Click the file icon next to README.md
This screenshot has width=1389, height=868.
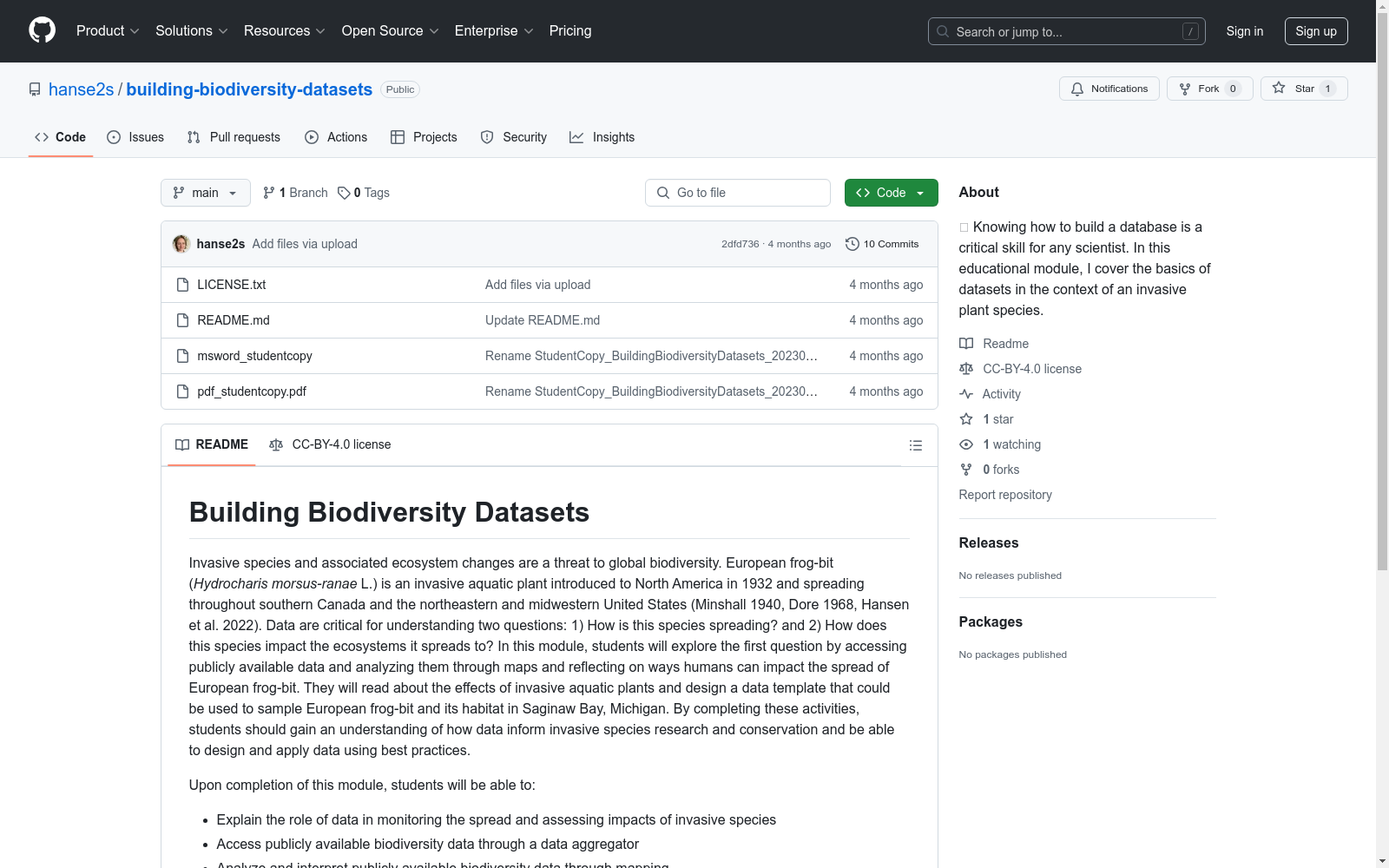click(182, 320)
